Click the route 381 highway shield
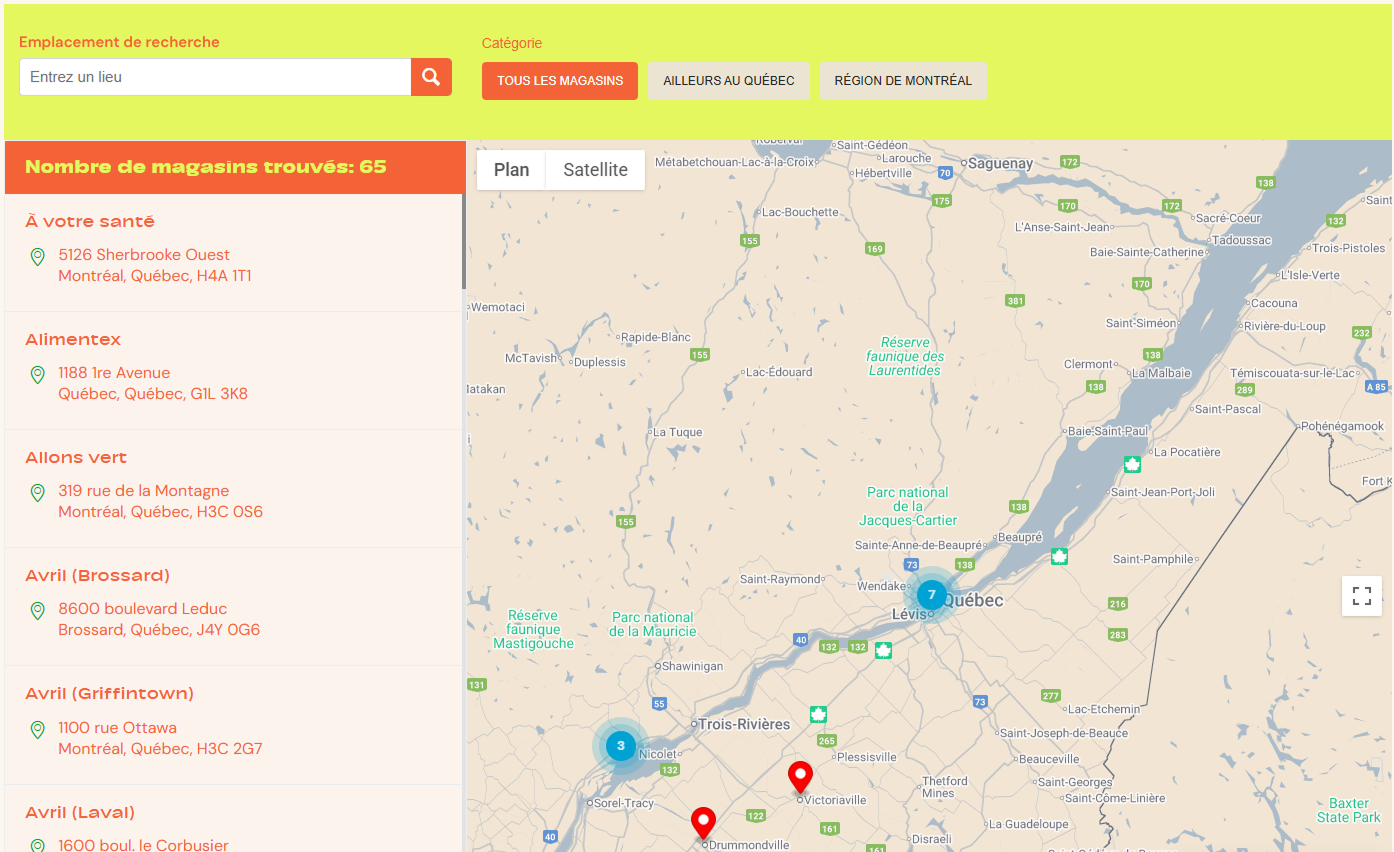 pyautogui.click(x=1016, y=301)
